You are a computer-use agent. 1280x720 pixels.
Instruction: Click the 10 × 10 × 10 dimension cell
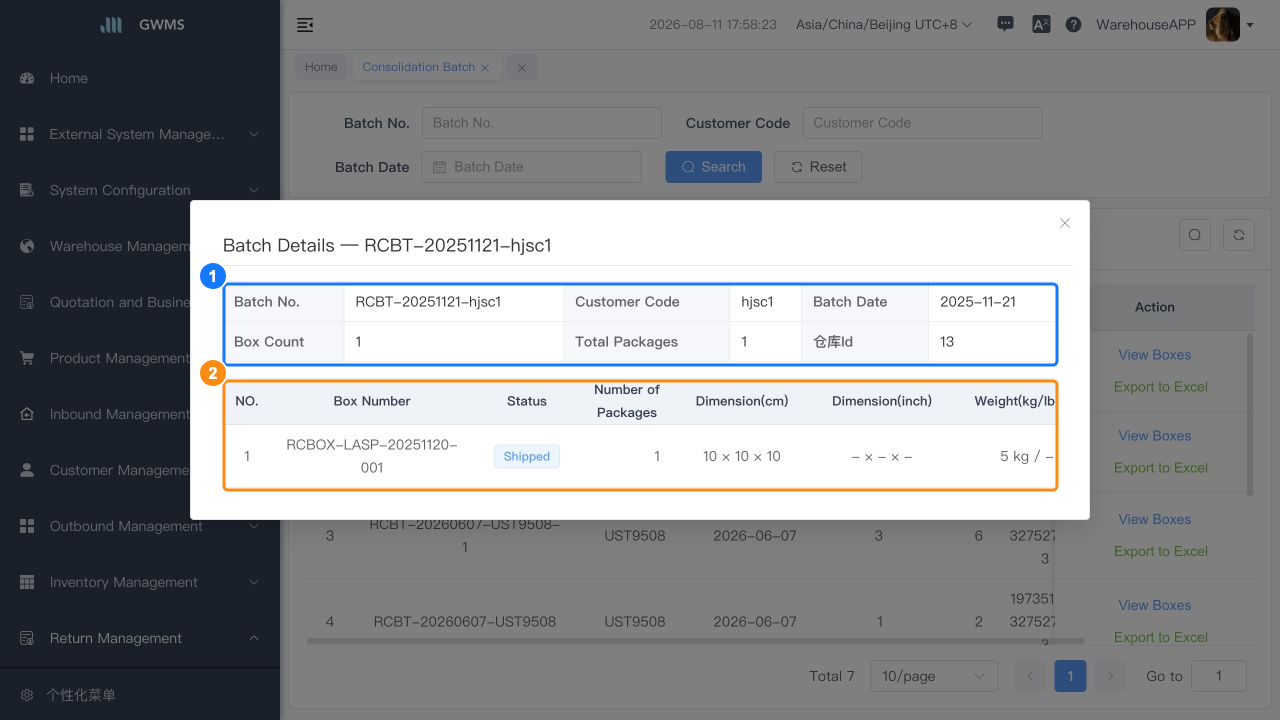pos(742,456)
